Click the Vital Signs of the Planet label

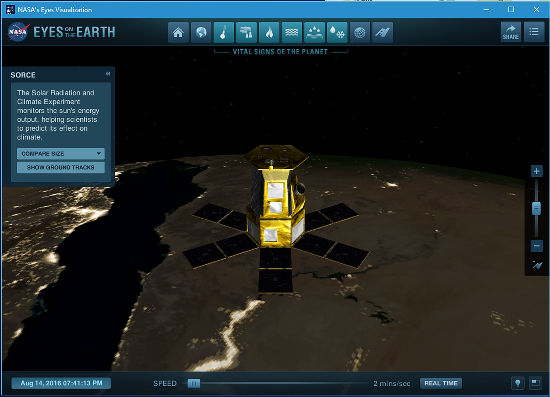coord(280,52)
